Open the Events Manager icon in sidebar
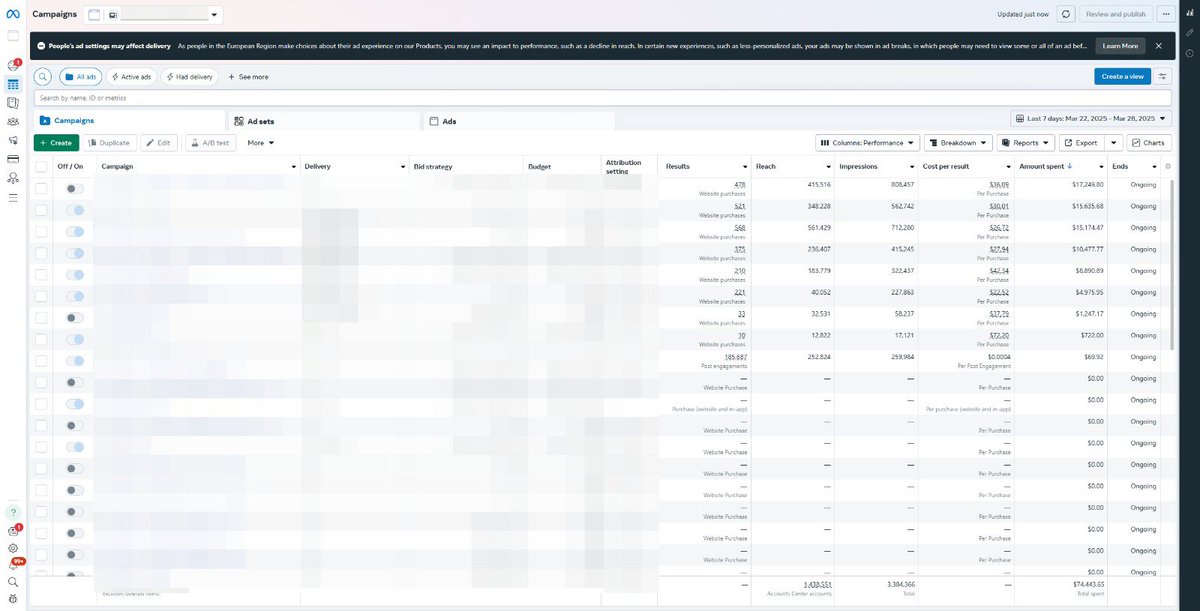 click(13, 178)
